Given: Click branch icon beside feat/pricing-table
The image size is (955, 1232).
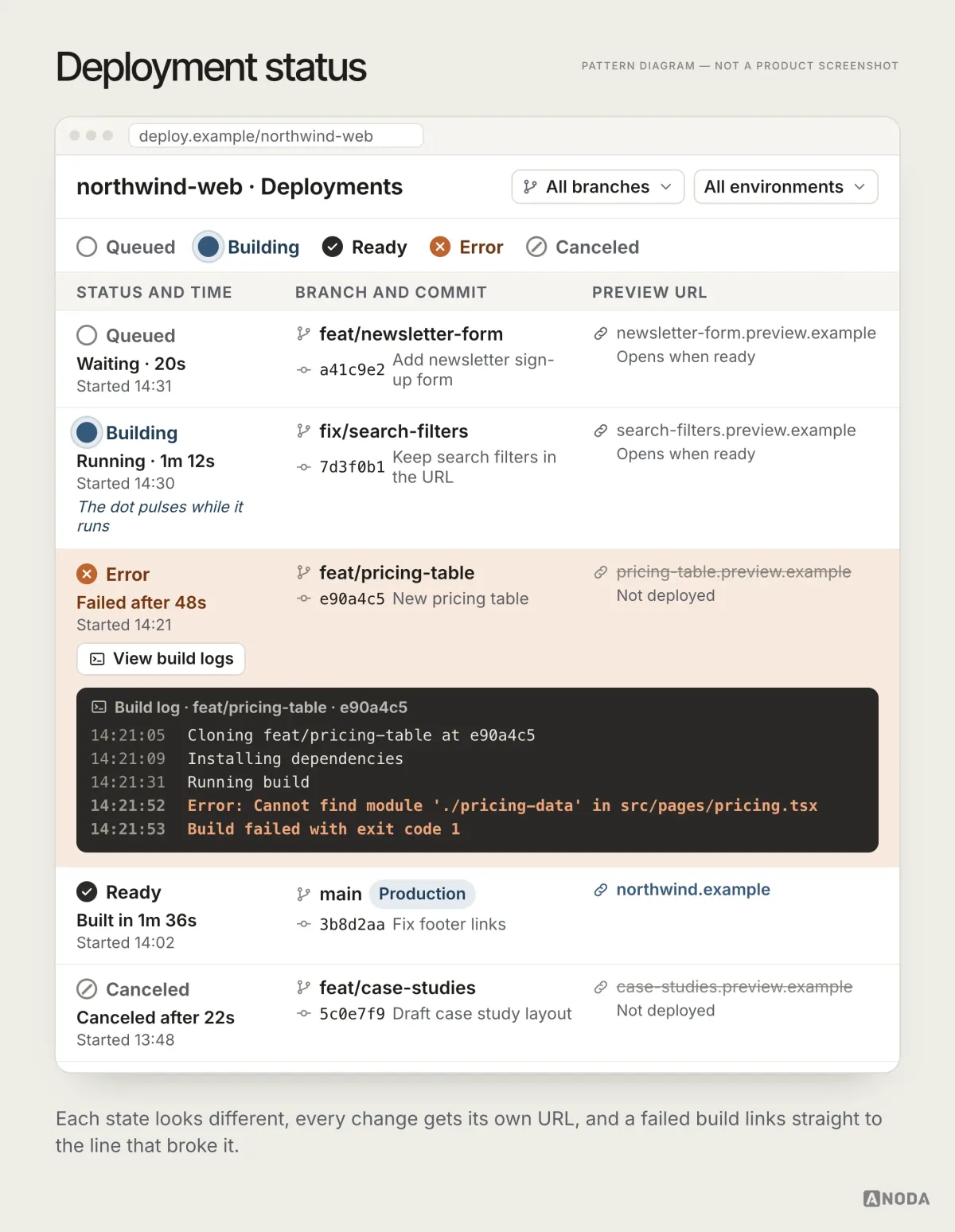Looking at the screenshot, I should pos(303,573).
